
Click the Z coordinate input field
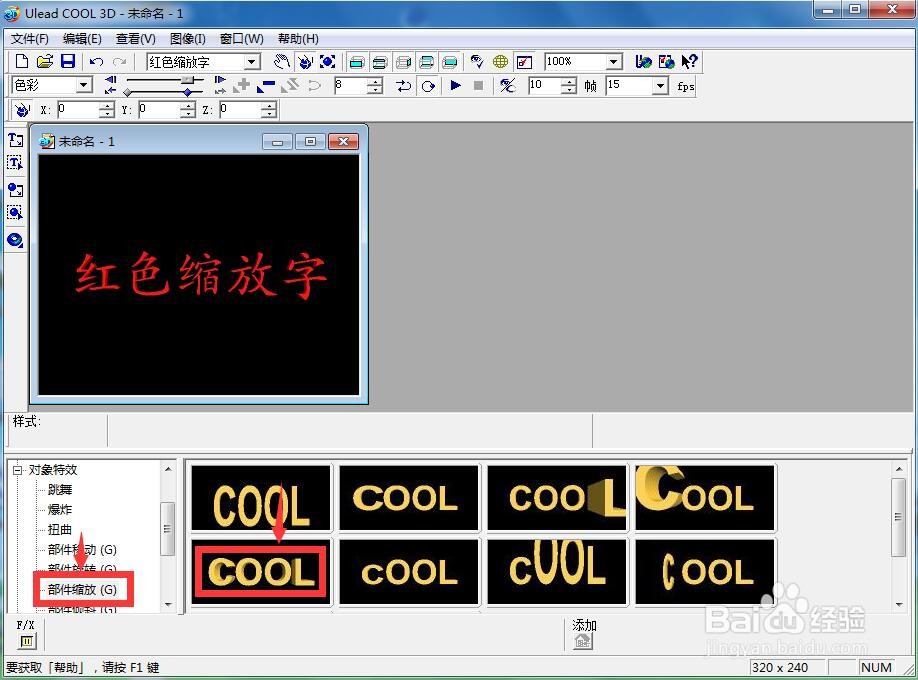240,110
